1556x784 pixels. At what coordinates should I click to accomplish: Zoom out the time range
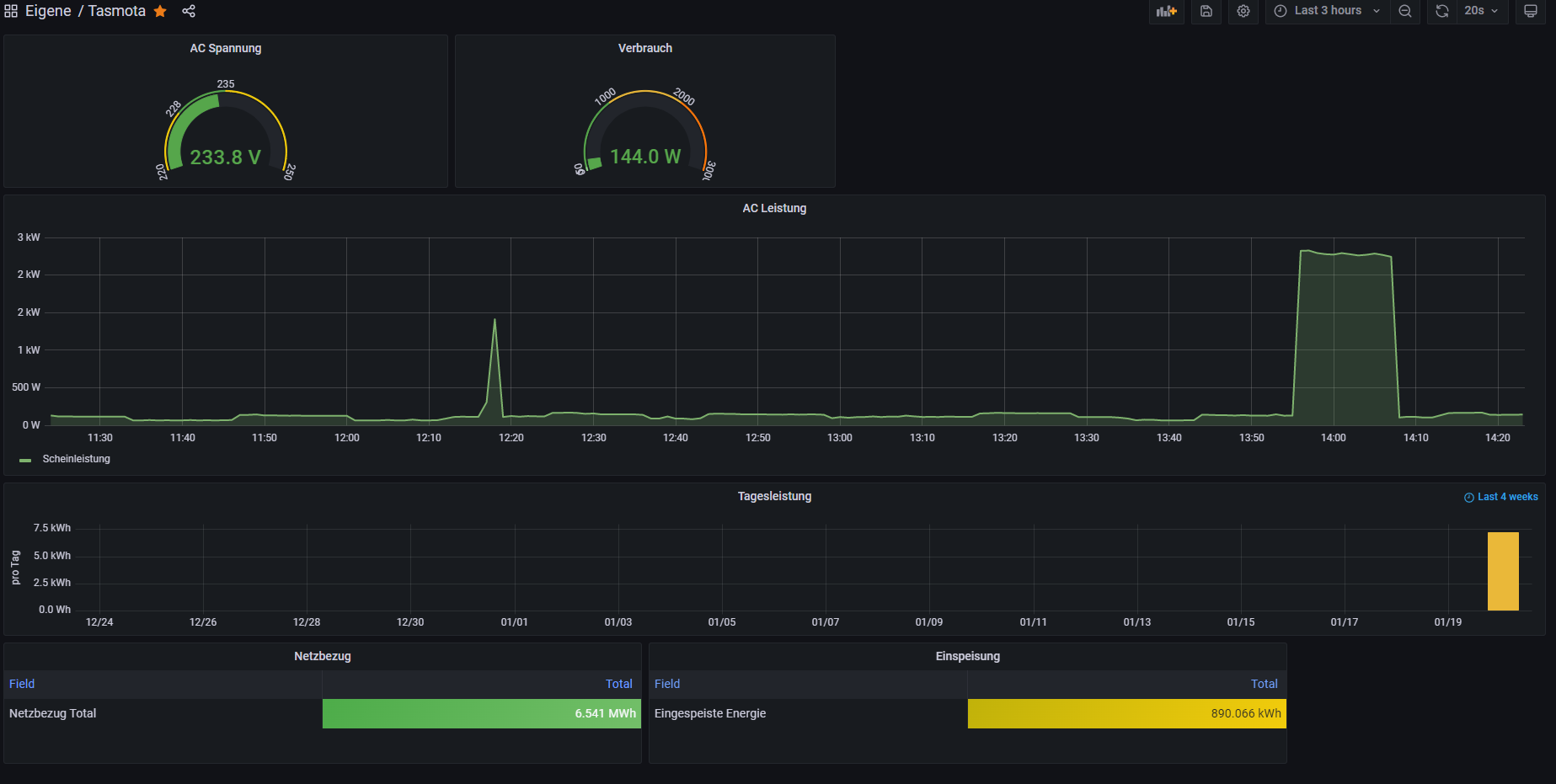(1405, 11)
